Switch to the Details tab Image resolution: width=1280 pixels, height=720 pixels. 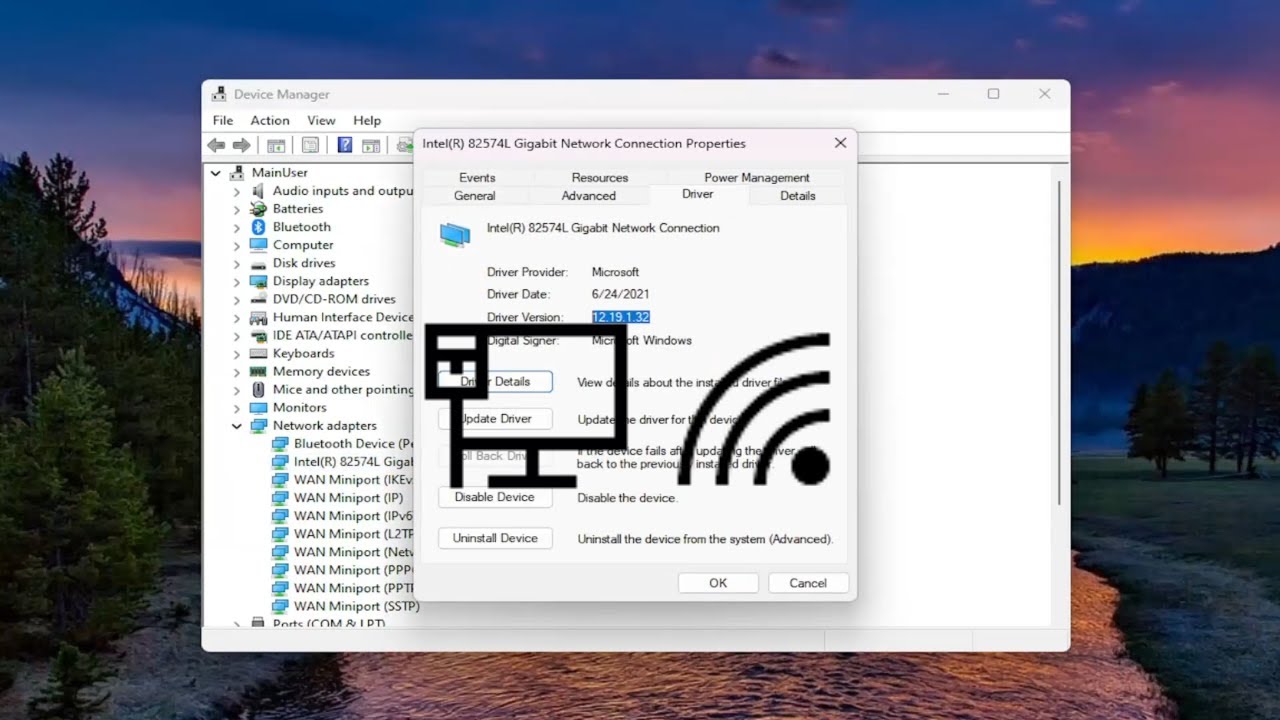(798, 196)
